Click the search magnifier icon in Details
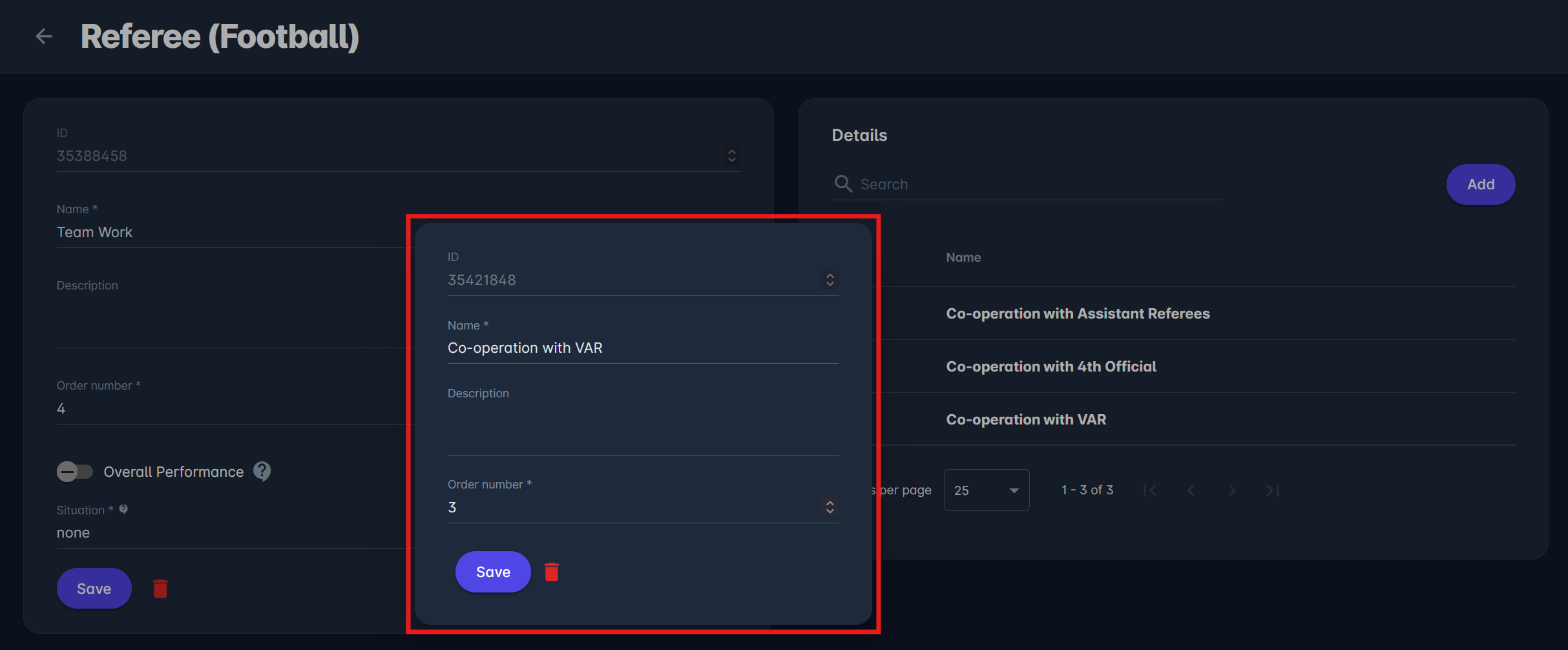1568x650 pixels. click(843, 184)
